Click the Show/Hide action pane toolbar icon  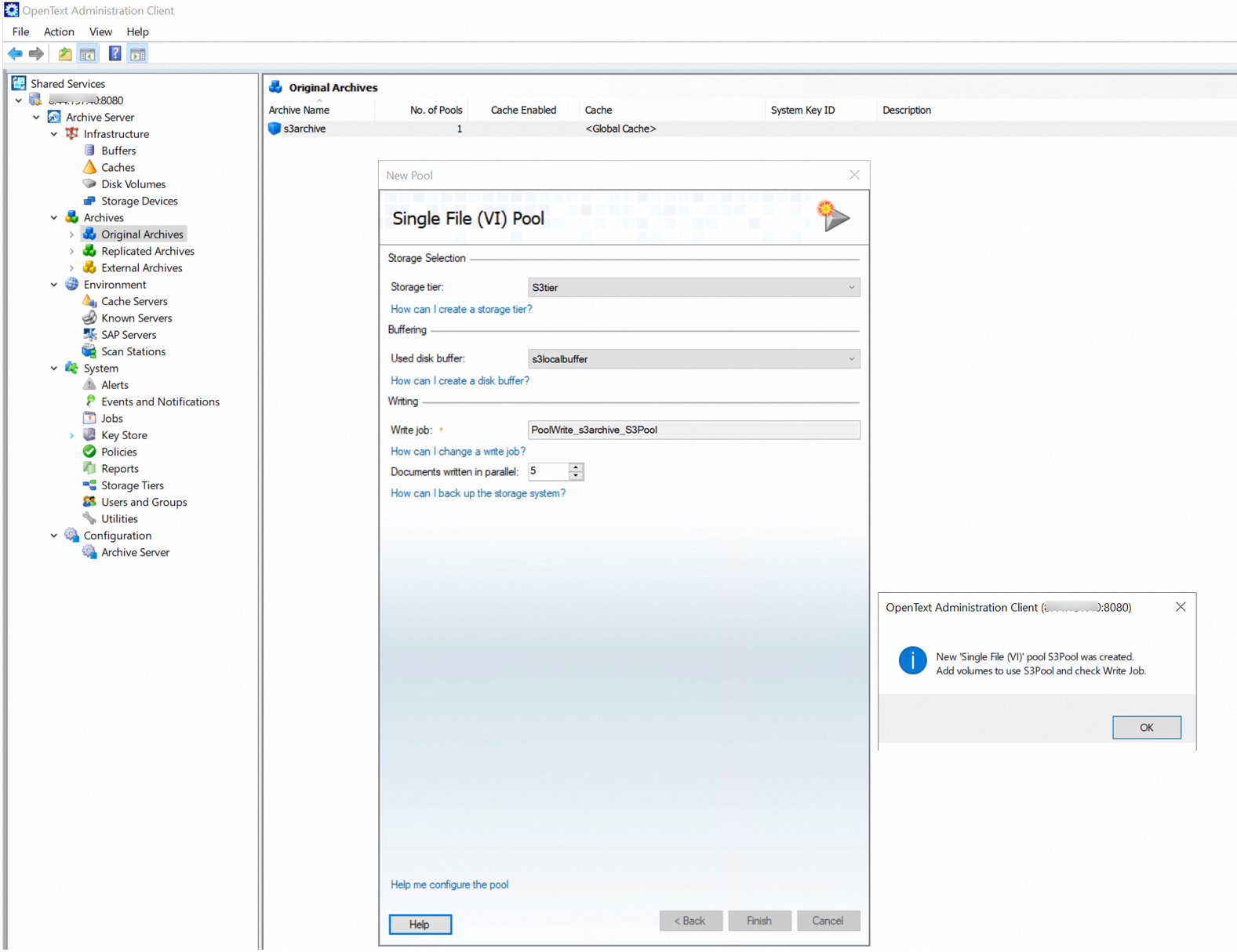[x=138, y=54]
